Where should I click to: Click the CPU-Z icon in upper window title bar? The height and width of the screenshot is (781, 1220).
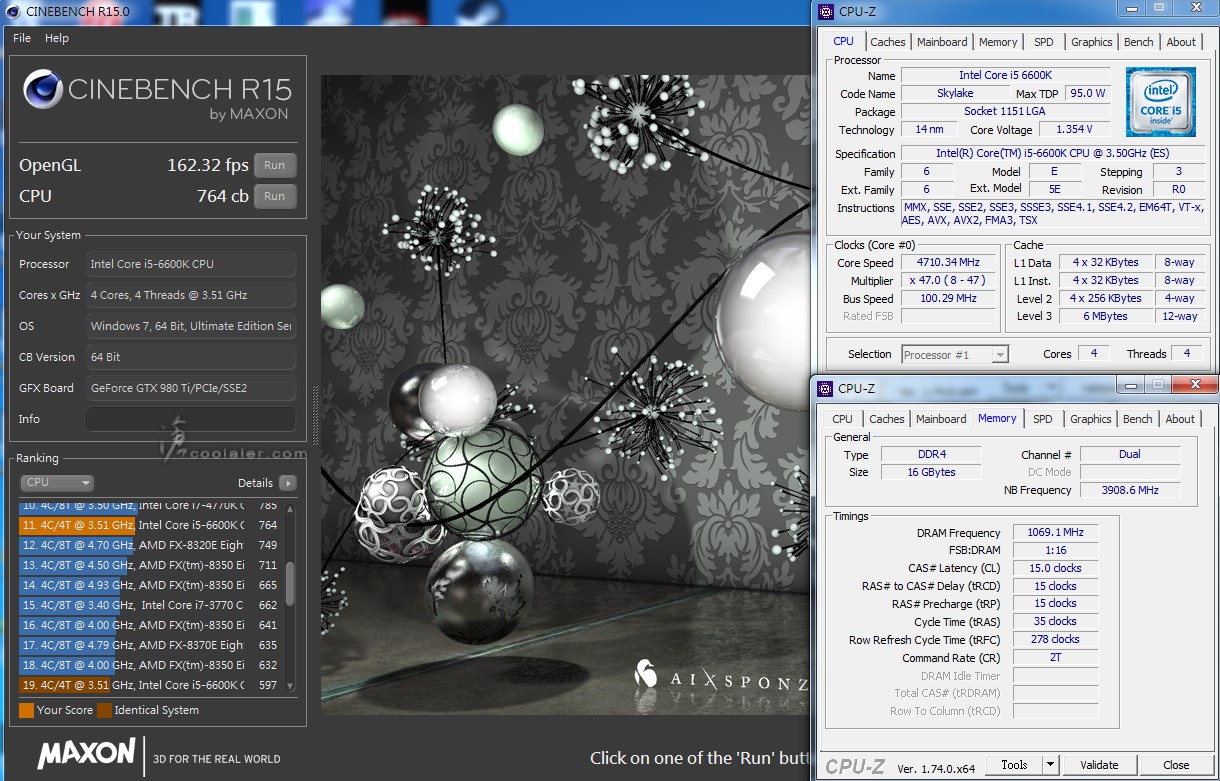tap(826, 12)
